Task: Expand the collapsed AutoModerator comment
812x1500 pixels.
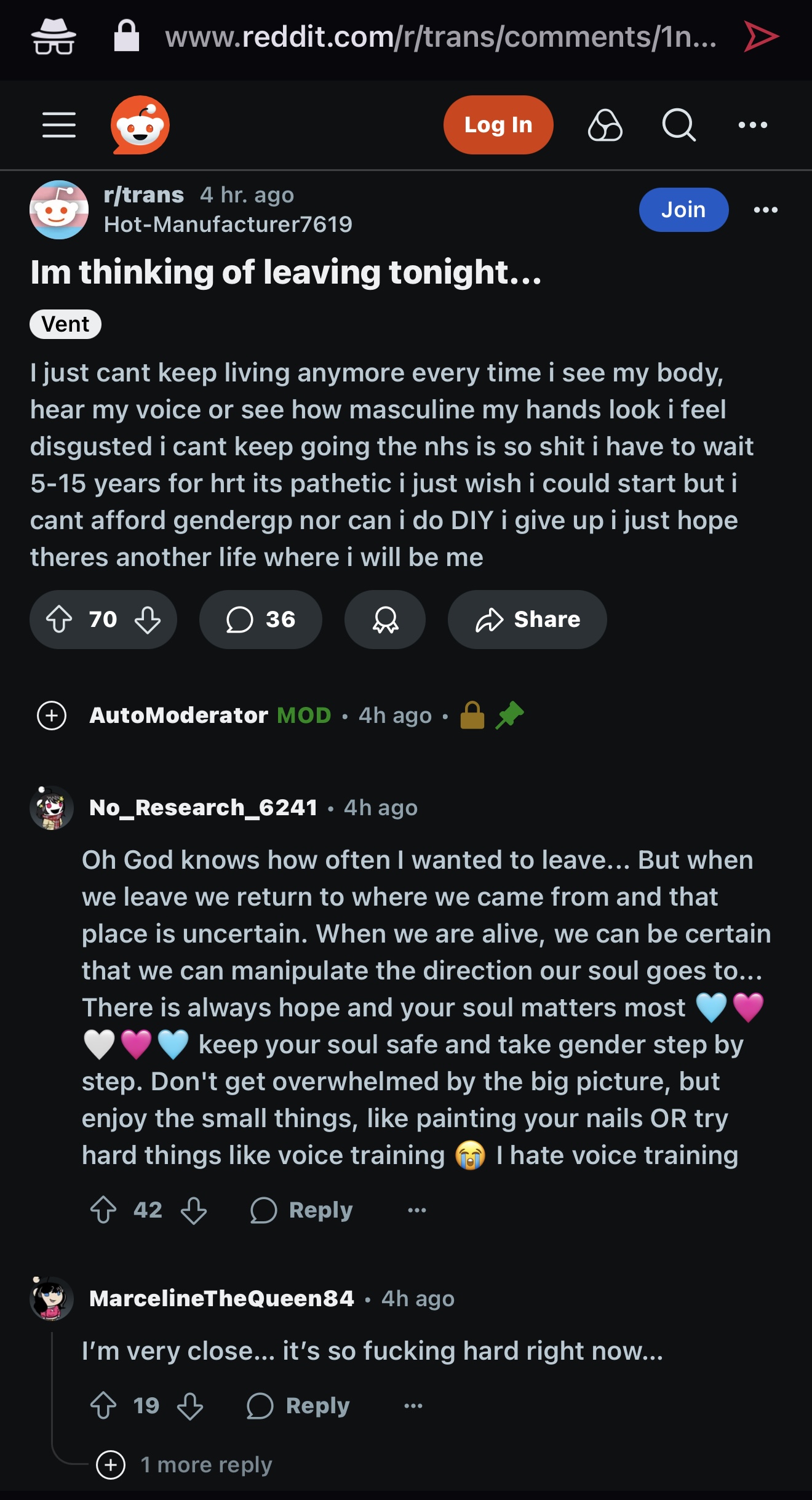Action: coord(52,715)
